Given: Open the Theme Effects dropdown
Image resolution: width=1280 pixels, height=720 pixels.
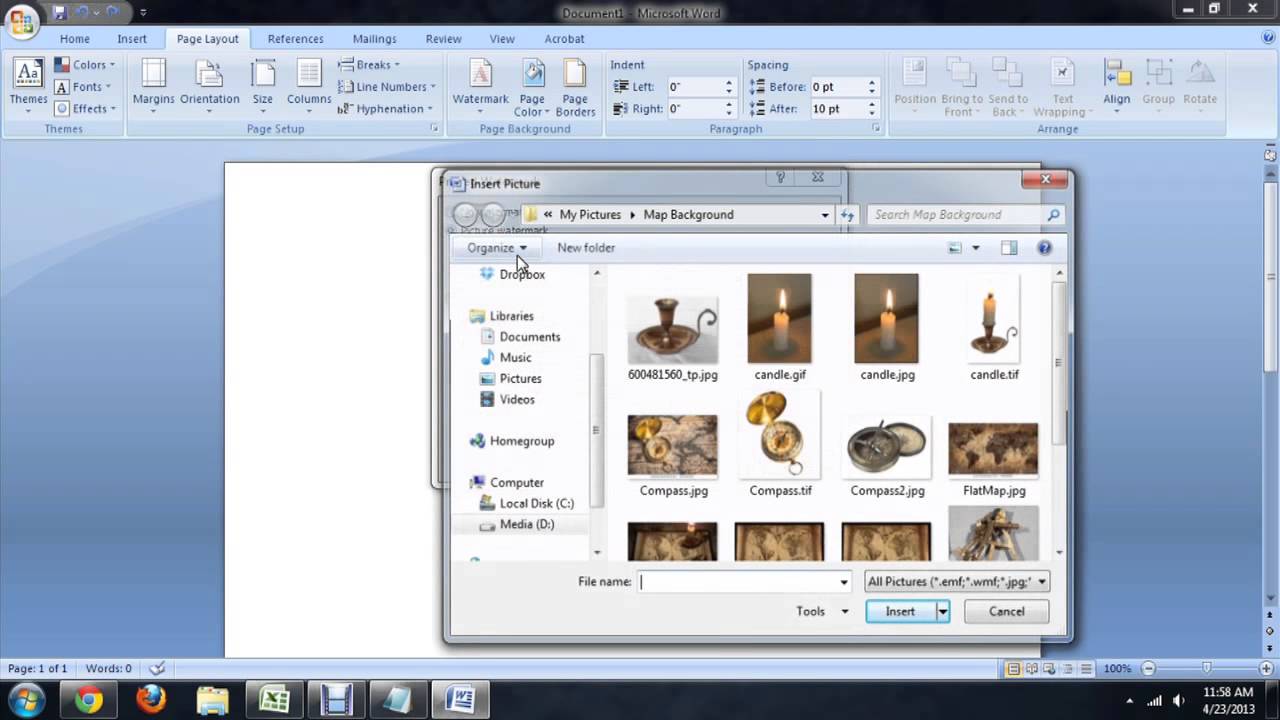Looking at the screenshot, I should tap(85, 109).
